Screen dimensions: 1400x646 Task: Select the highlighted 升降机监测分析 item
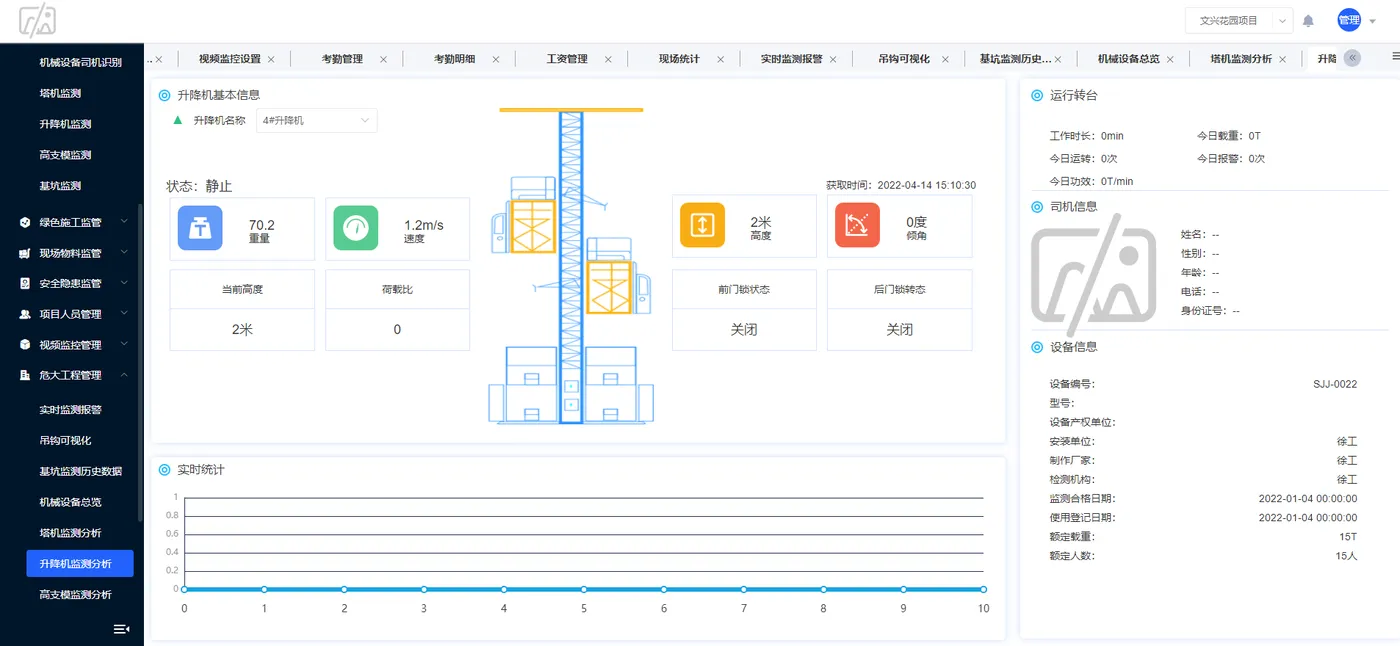[x=80, y=564]
